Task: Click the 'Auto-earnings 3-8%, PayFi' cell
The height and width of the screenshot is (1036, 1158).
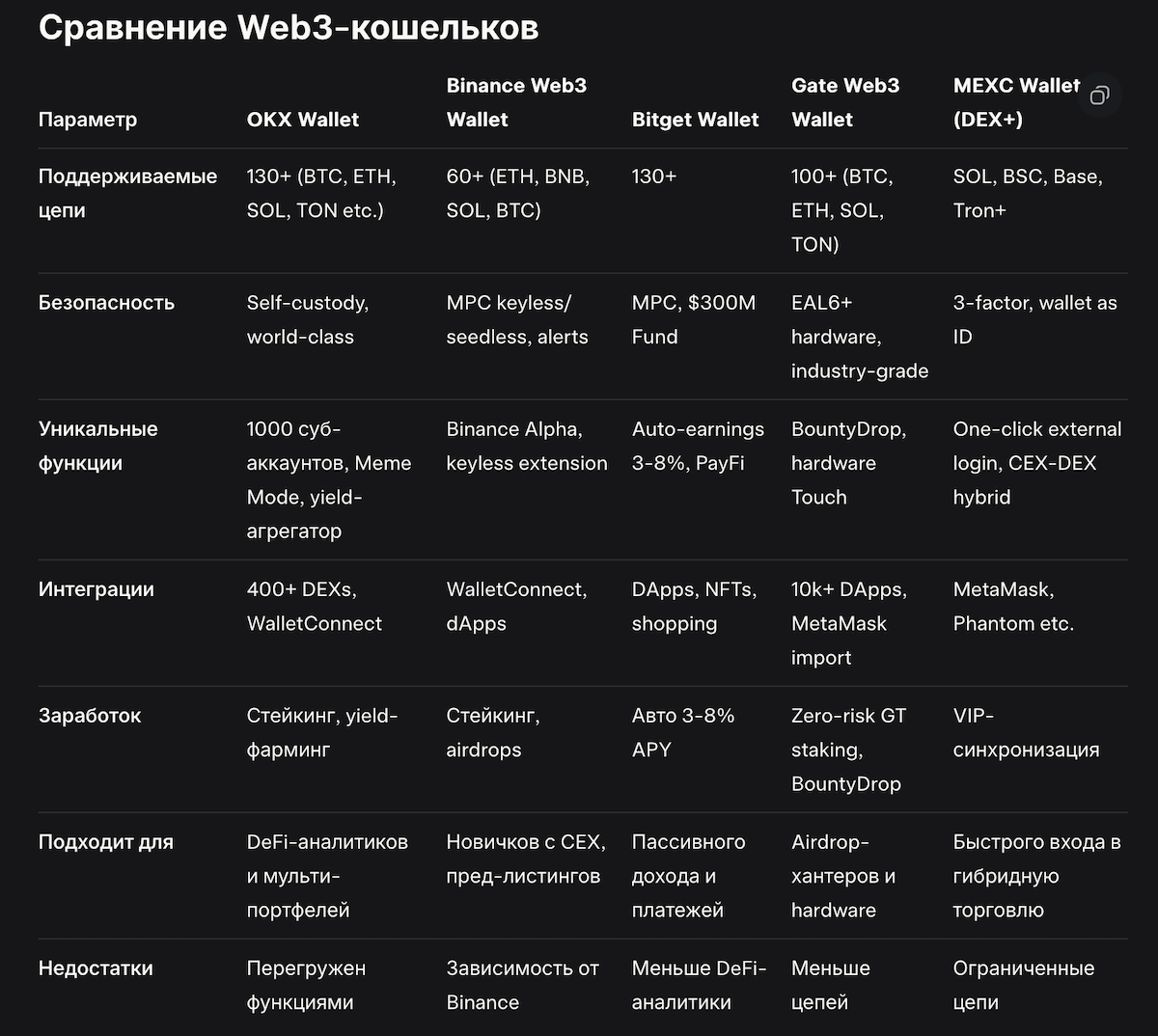Action: 698,446
